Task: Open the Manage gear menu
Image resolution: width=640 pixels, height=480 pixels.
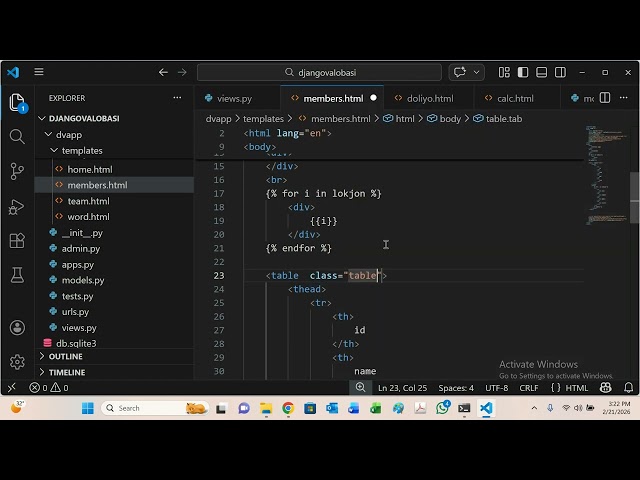Action: pos(17,362)
